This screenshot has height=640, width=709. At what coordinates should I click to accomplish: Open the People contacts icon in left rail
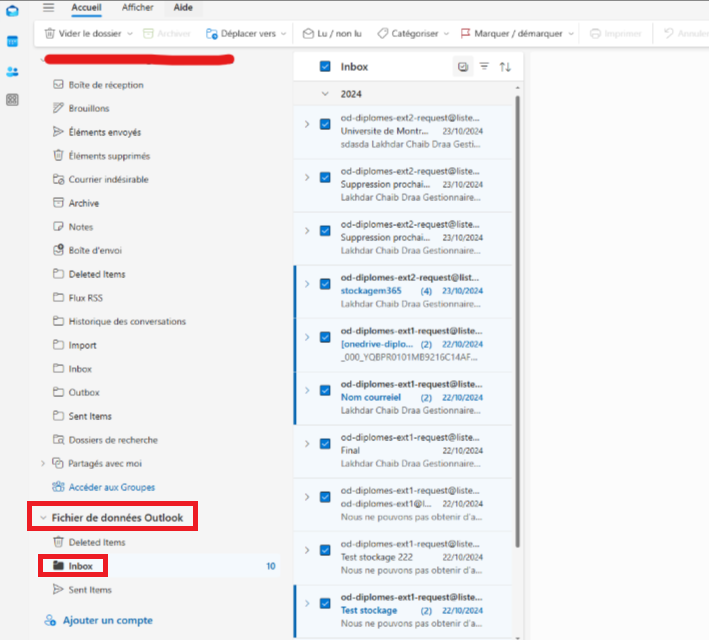(x=12, y=71)
